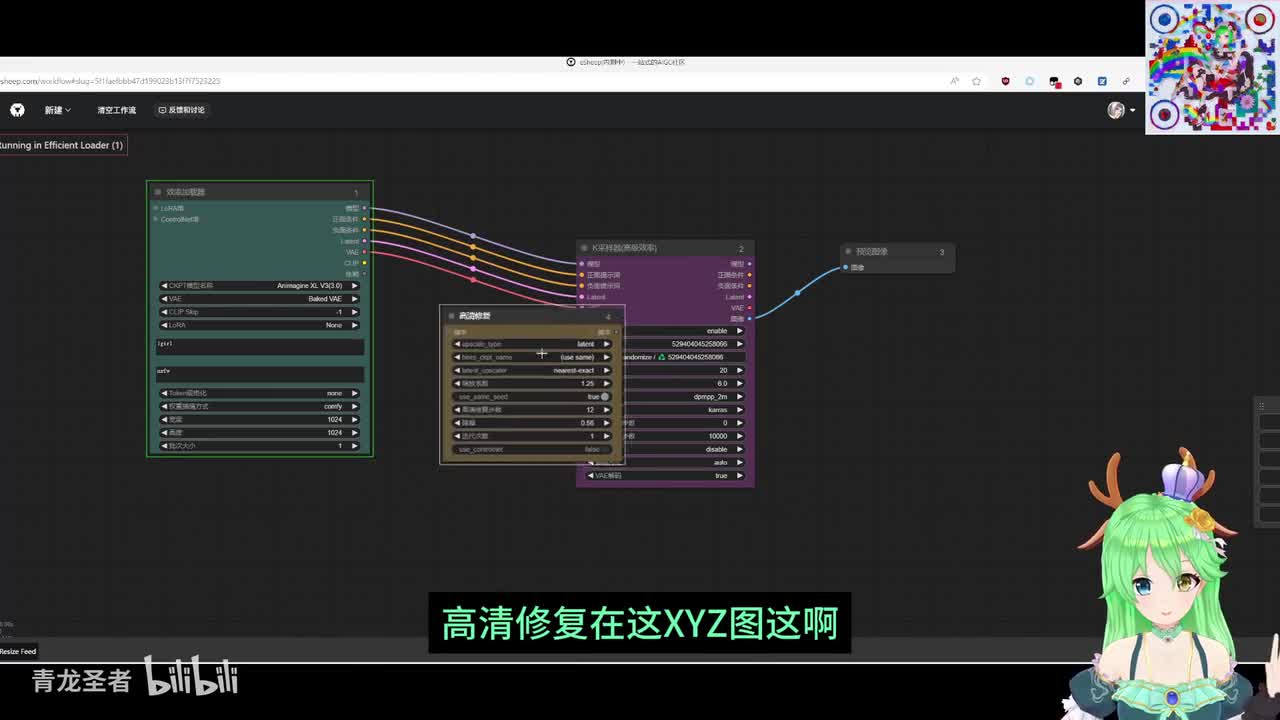Screen dimensions: 1280x720
Task: Open 反馈和讨论 in the top menu
Action: pos(181,110)
